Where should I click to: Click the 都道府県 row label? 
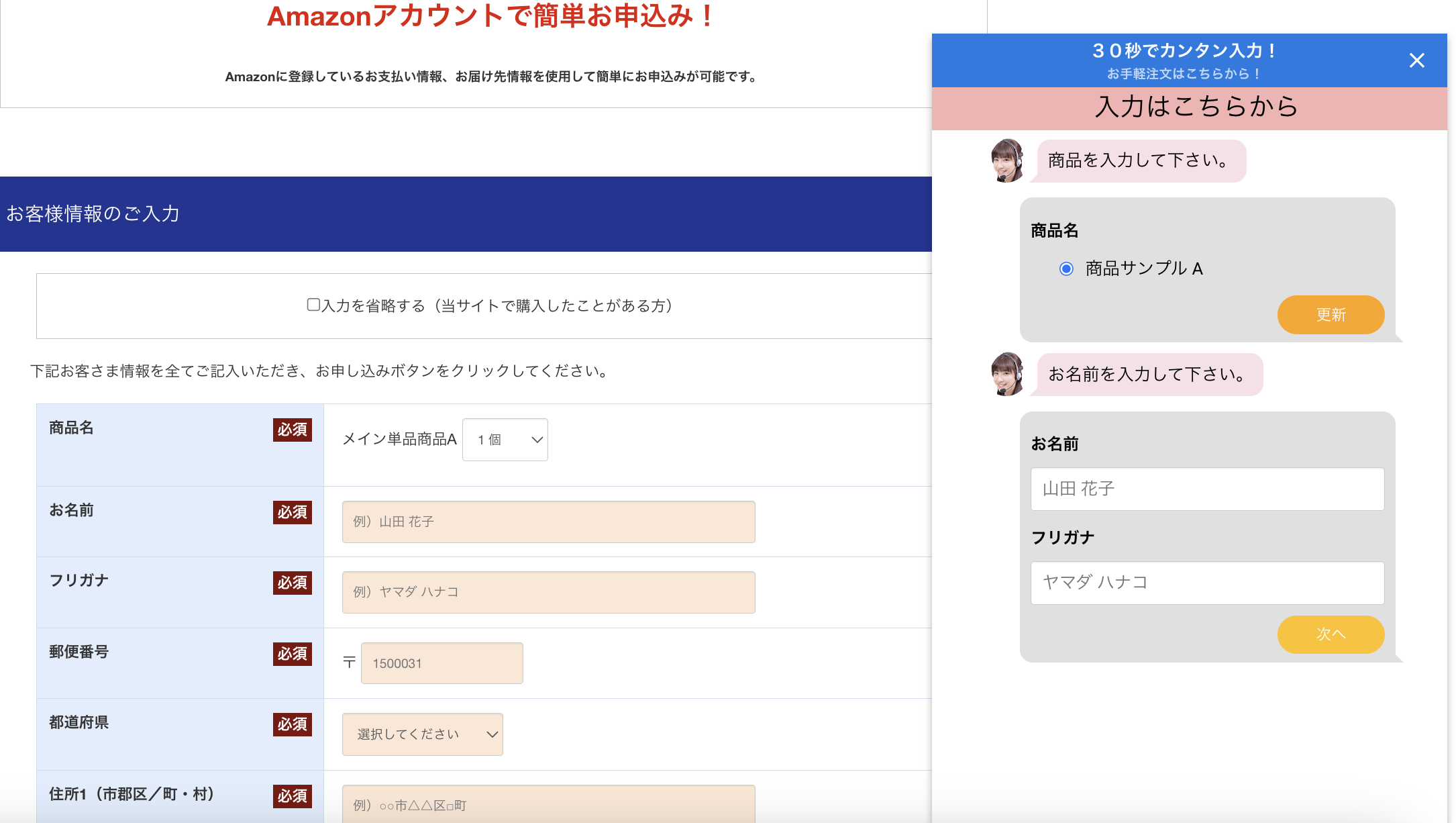point(79,722)
